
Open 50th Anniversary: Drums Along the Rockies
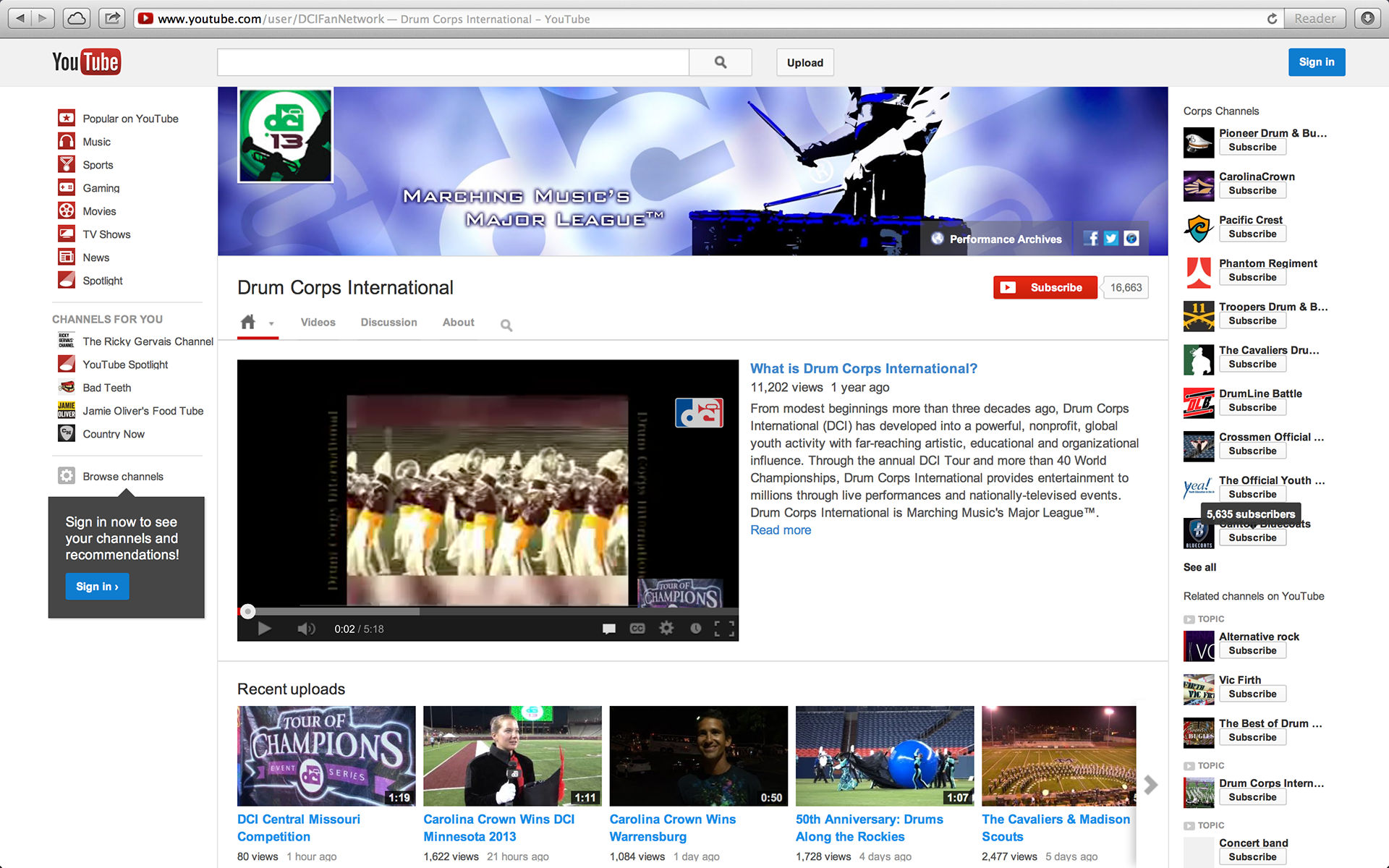pyautogui.click(x=870, y=827)
